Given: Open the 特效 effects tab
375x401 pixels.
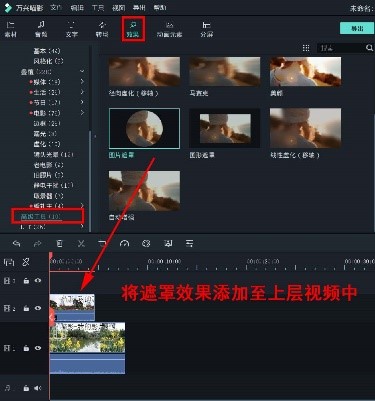Looking at the screenshot, I should pos(133,29).
